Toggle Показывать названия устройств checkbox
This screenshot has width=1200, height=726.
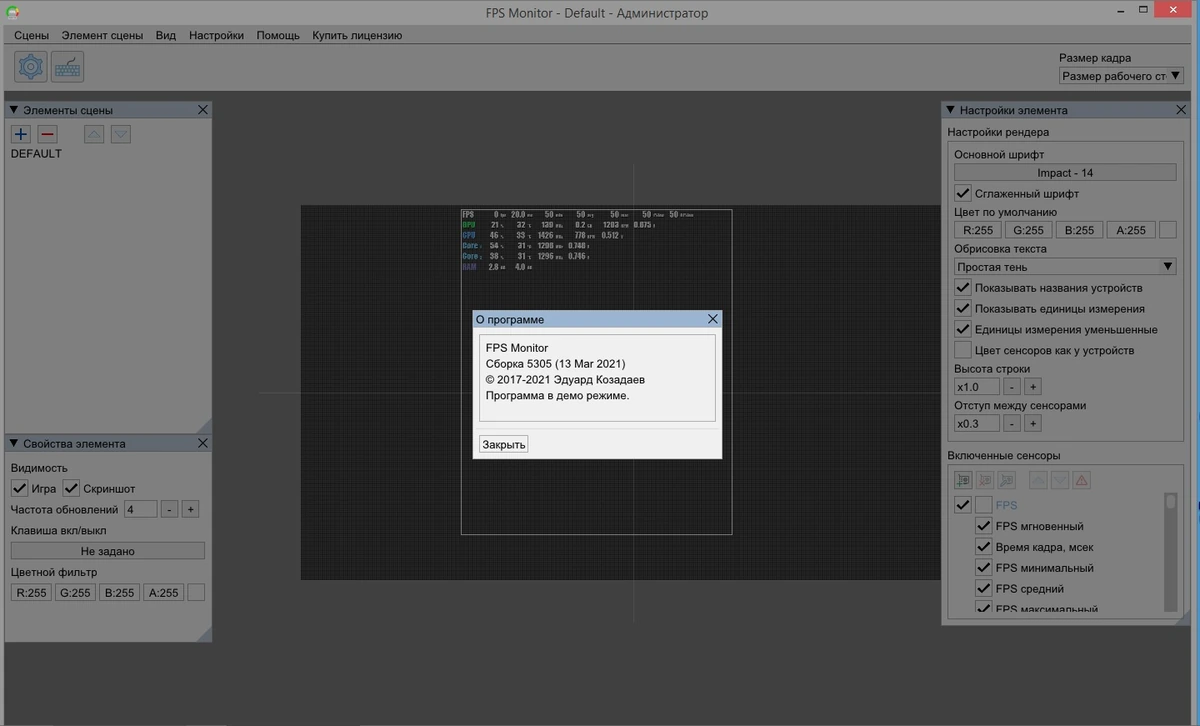point(963,288)
